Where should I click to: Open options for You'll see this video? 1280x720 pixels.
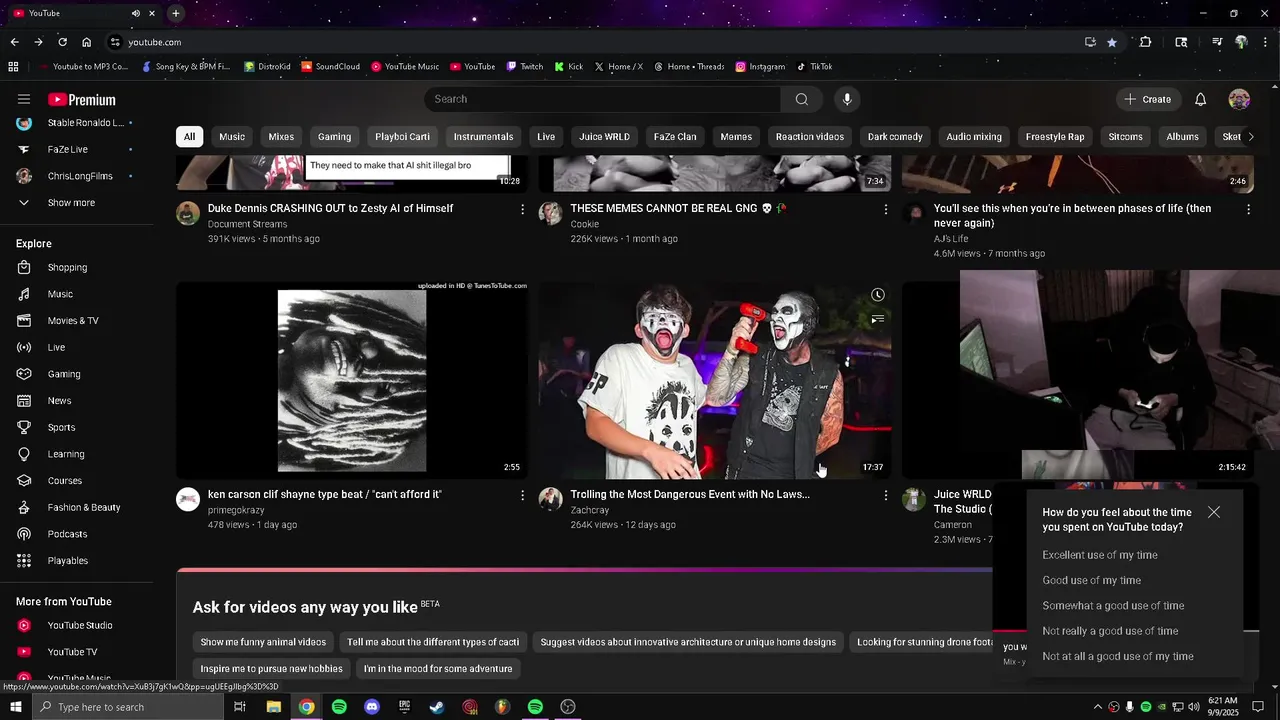1248,209
